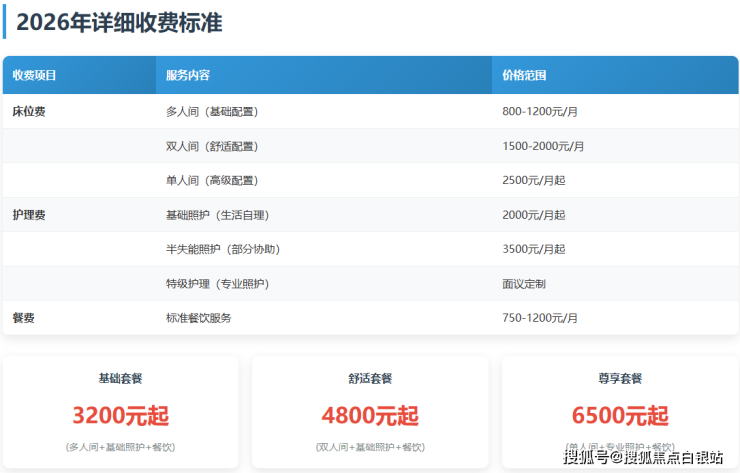Click the 护理费 row label
The image size is (740, 473).
29,215
